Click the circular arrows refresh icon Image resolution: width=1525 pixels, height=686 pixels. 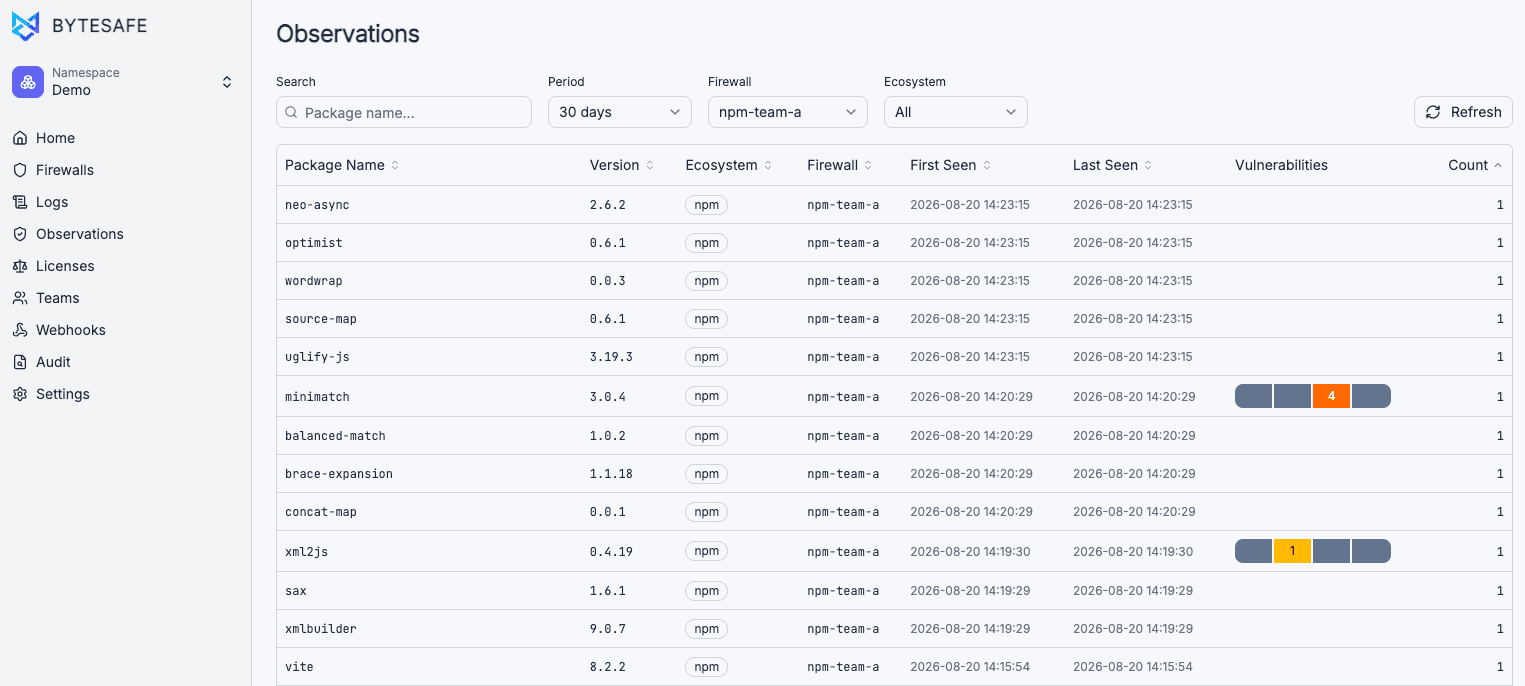(1433, 112)
